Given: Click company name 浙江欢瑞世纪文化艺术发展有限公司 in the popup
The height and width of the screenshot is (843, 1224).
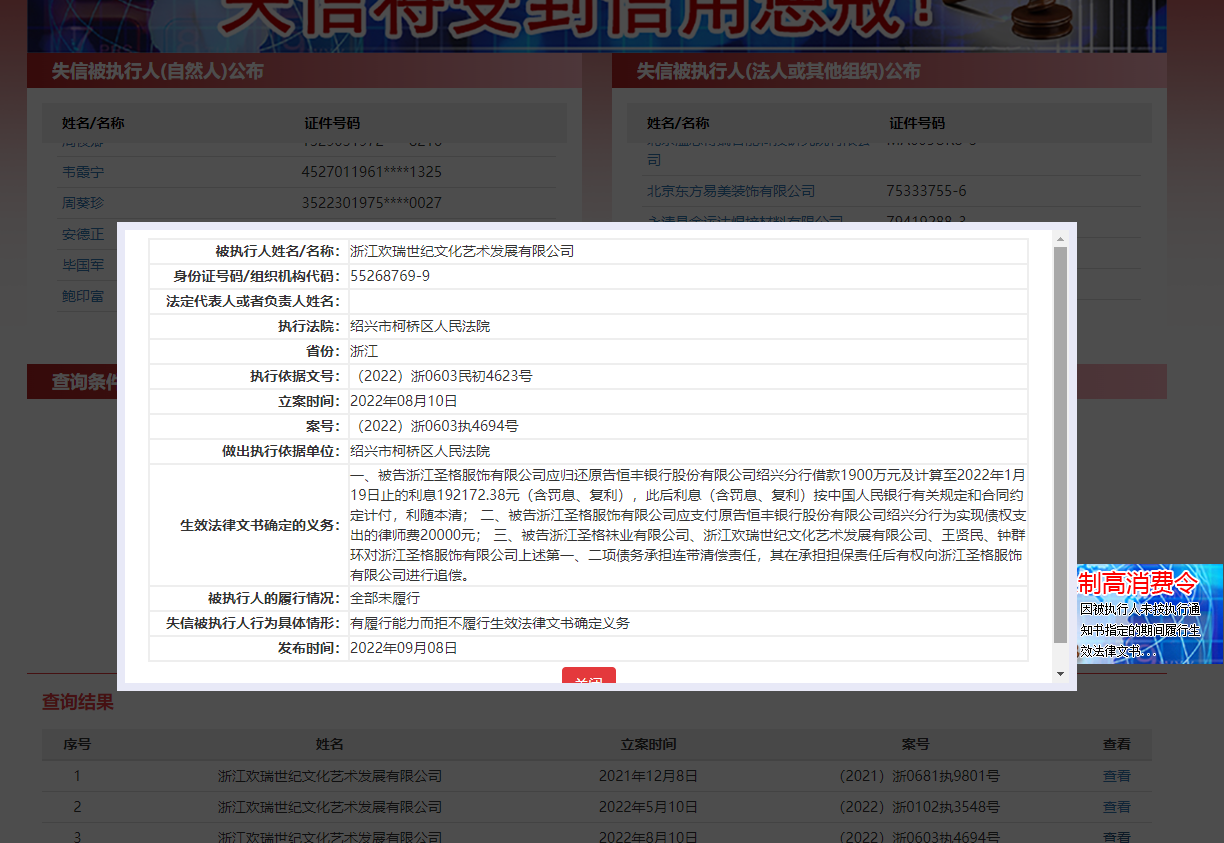Looking at the screenshot, I should tap(462, 252).
